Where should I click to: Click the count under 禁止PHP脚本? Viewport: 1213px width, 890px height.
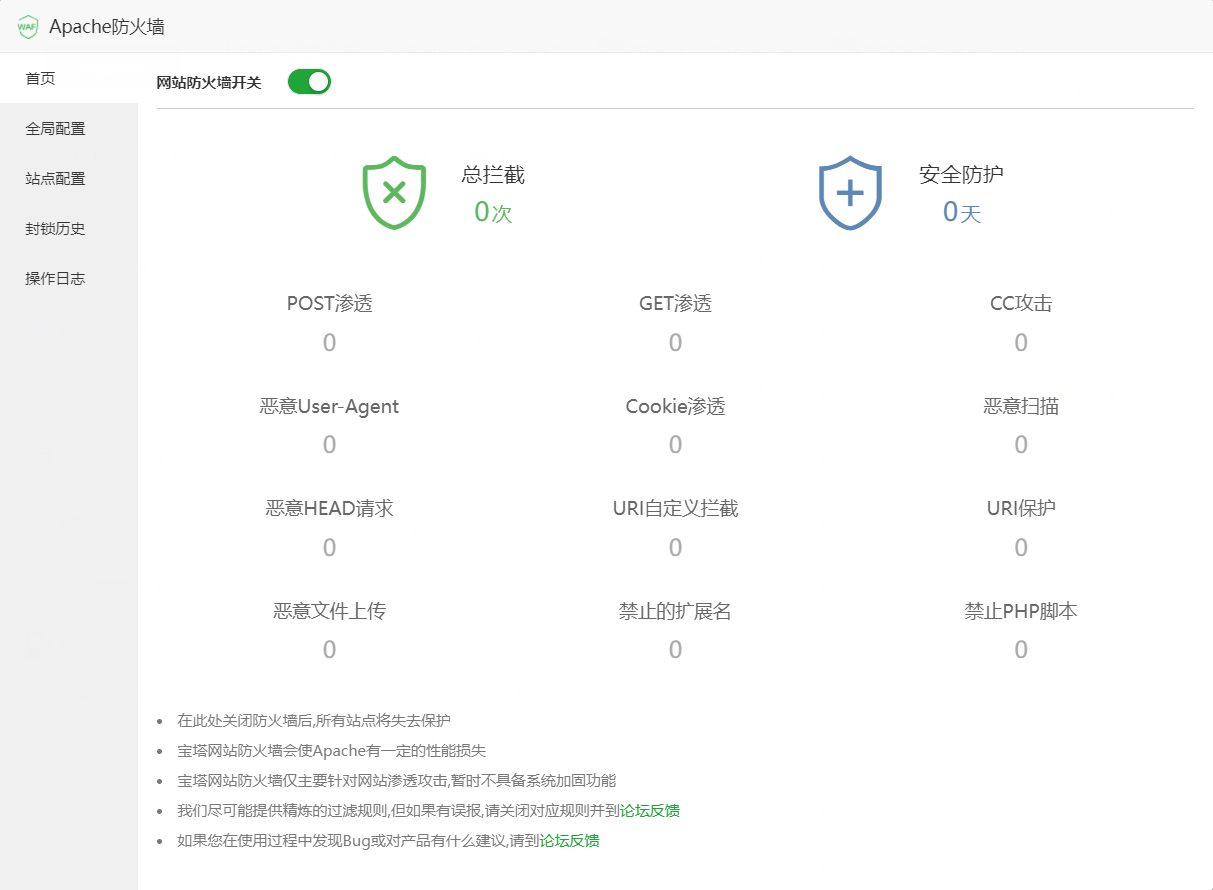click(x=1021, y=650)
